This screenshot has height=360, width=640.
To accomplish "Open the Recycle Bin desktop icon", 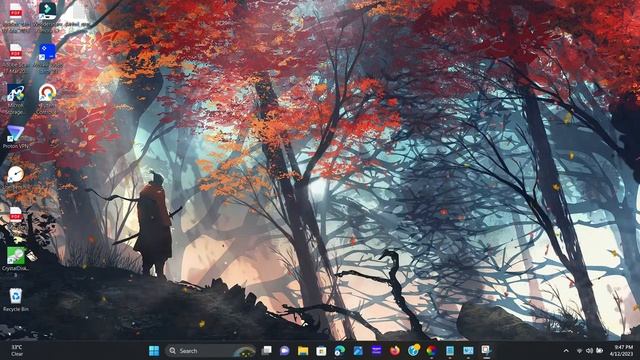I will point(16,300).
